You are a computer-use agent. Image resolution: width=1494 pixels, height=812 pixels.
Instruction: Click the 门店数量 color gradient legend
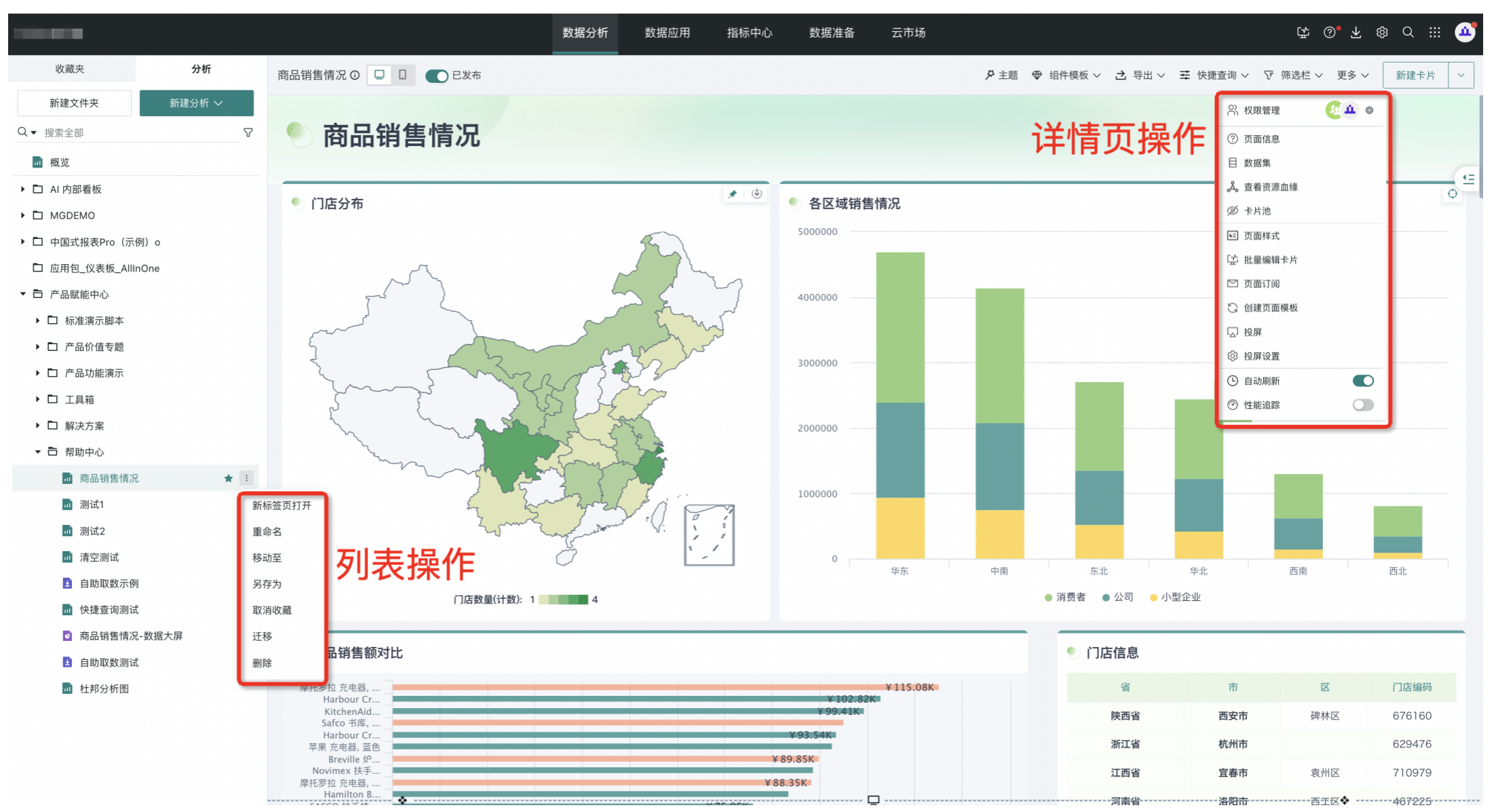(x=564, y=599)
